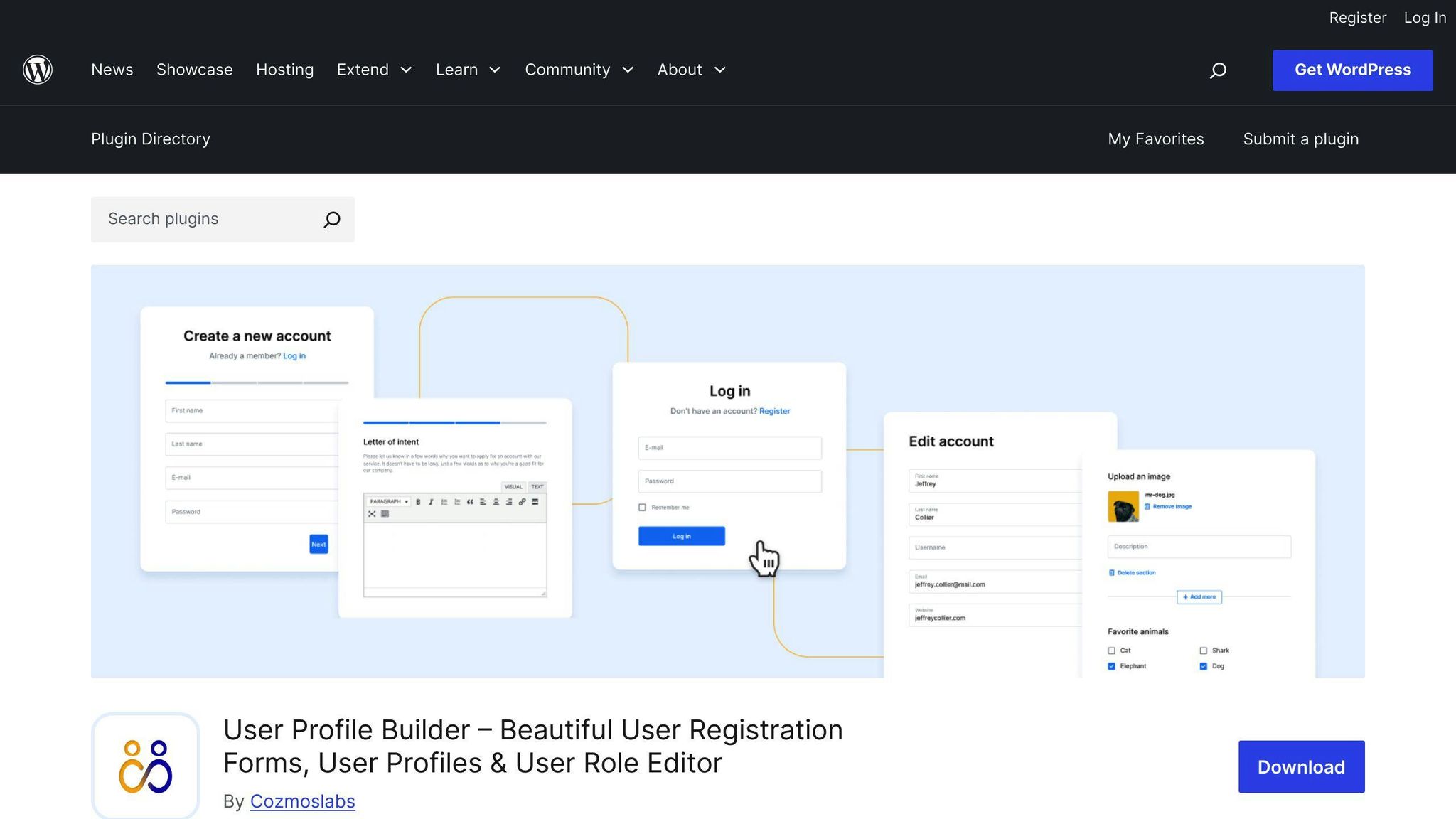Image resolution: width=1456 pixels, height=819 pixels.
Task: Open Submit a plugin page
Action: 1301,139
